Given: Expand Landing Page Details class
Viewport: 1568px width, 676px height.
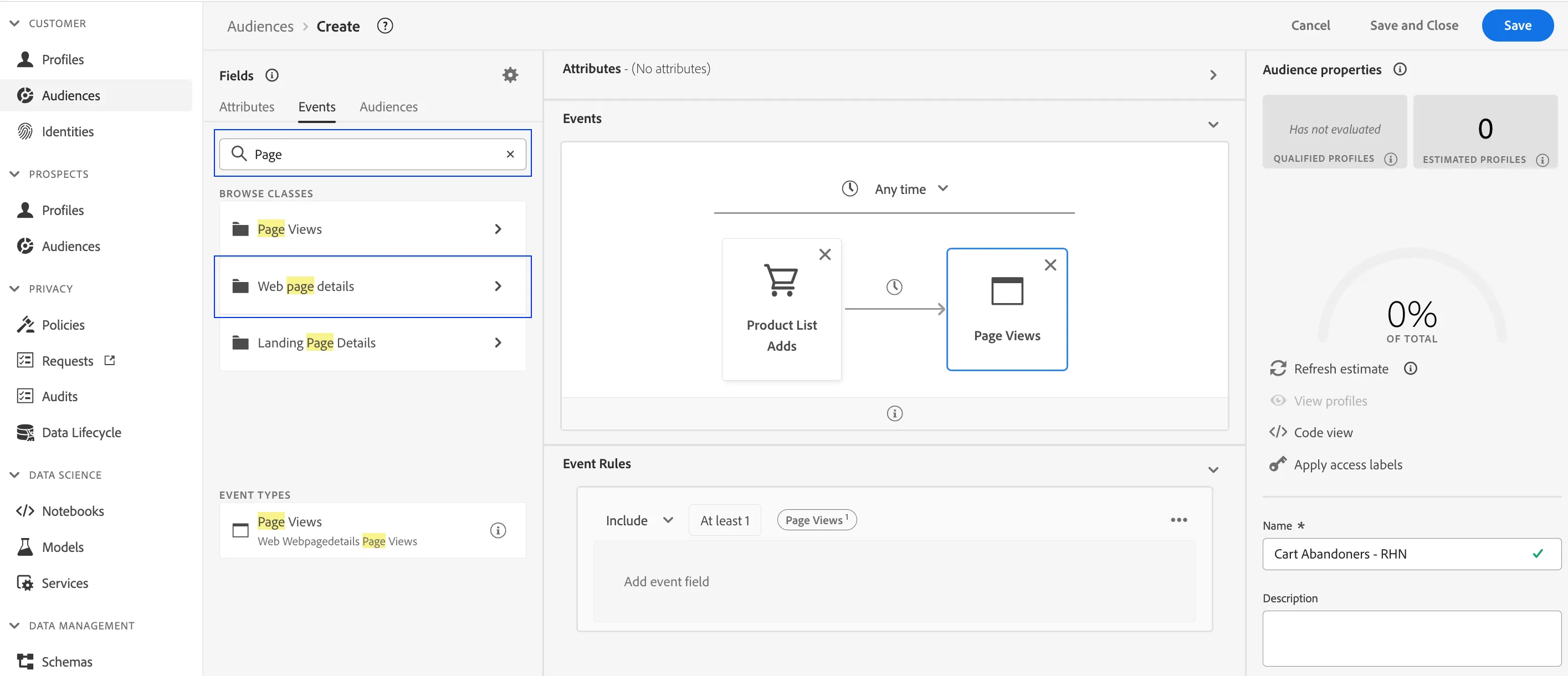Looking at the screenshot, I should pyautogui.click(x=372, y=342).
